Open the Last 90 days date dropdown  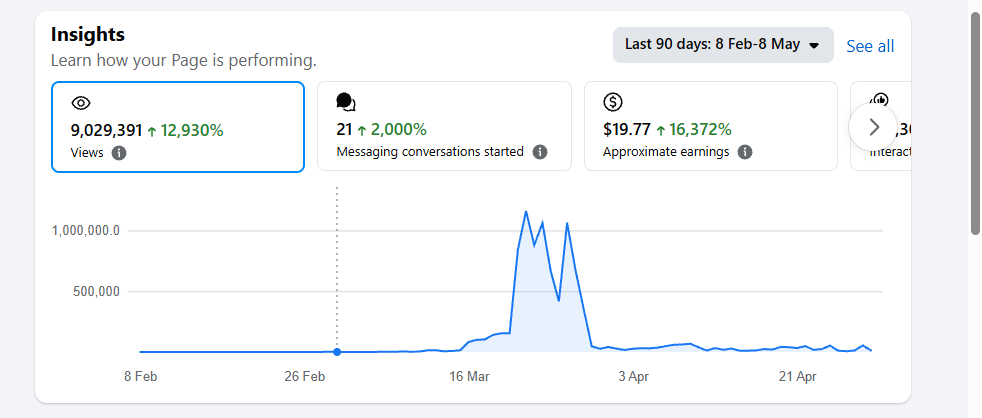(723, 45)
